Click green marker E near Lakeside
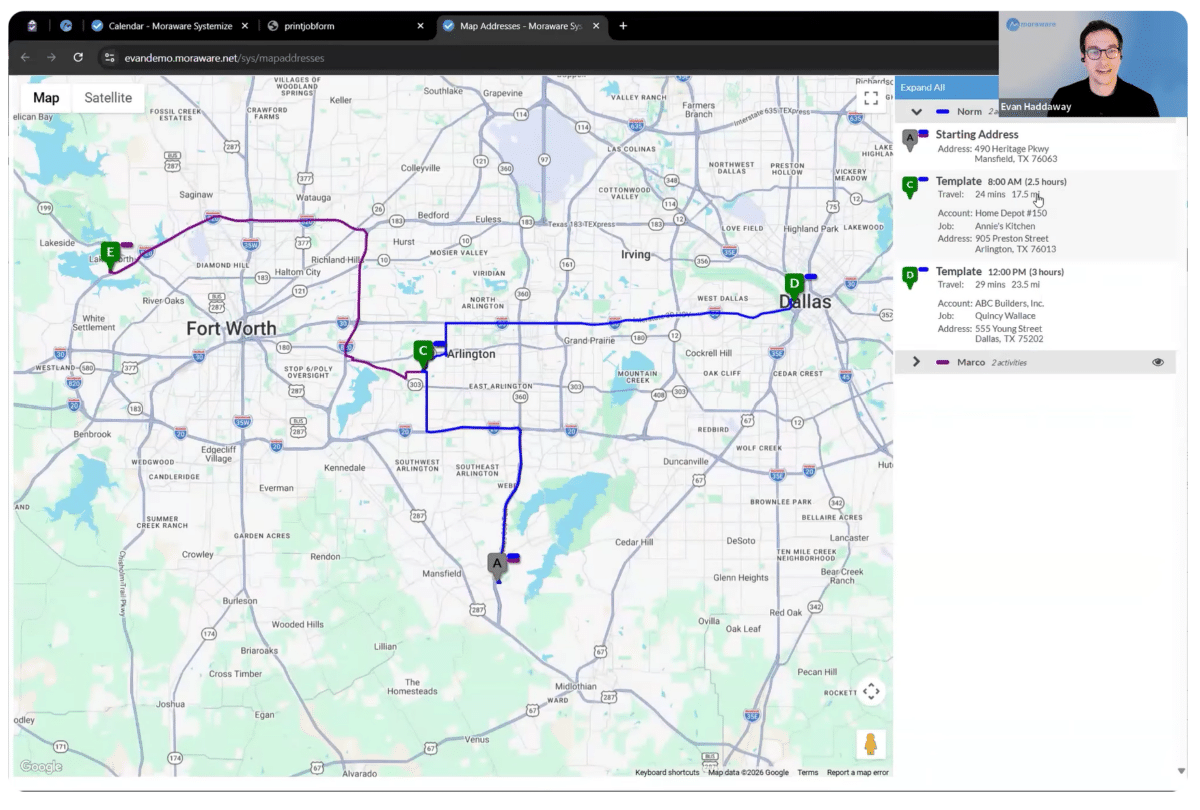1200x810 pixels. [110, 253]
